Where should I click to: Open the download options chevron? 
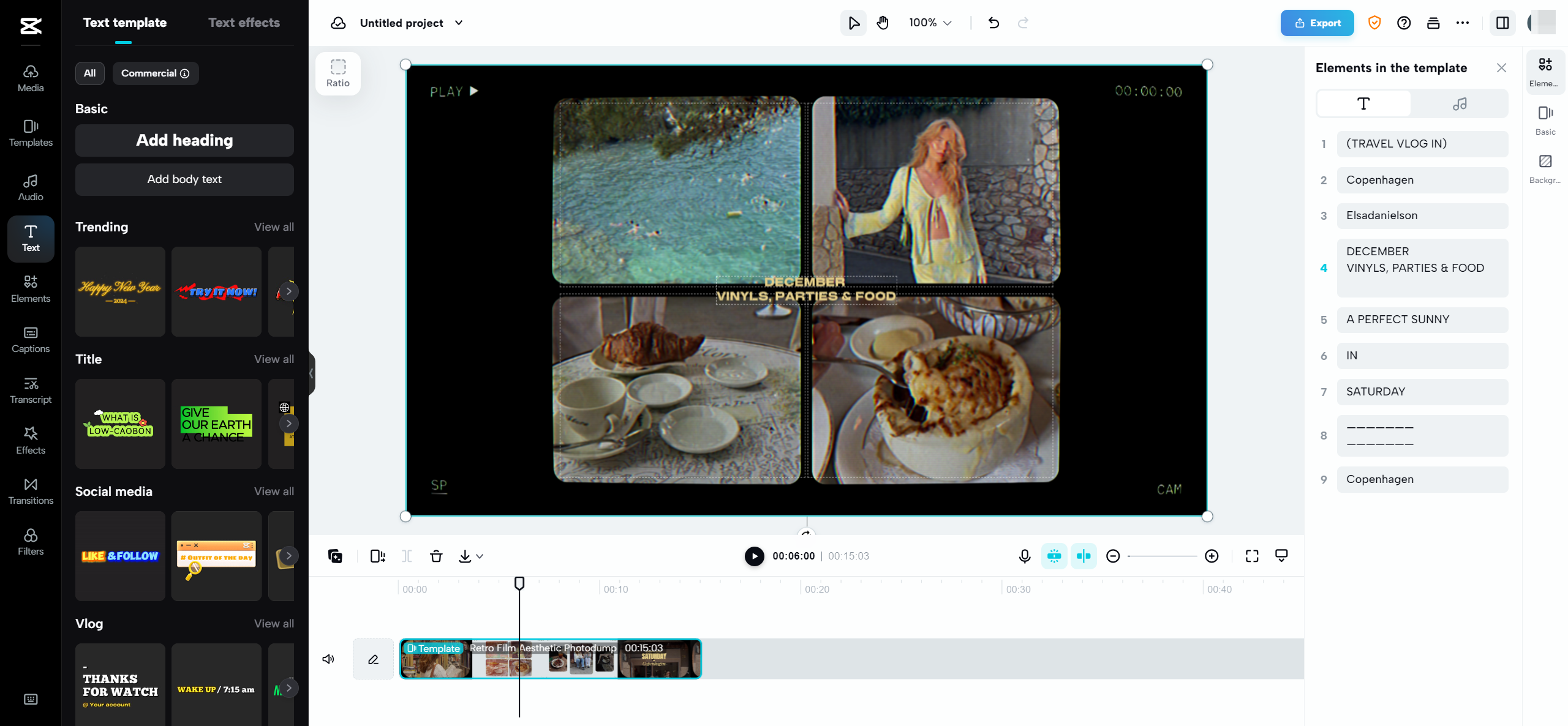tap(479, 556)
